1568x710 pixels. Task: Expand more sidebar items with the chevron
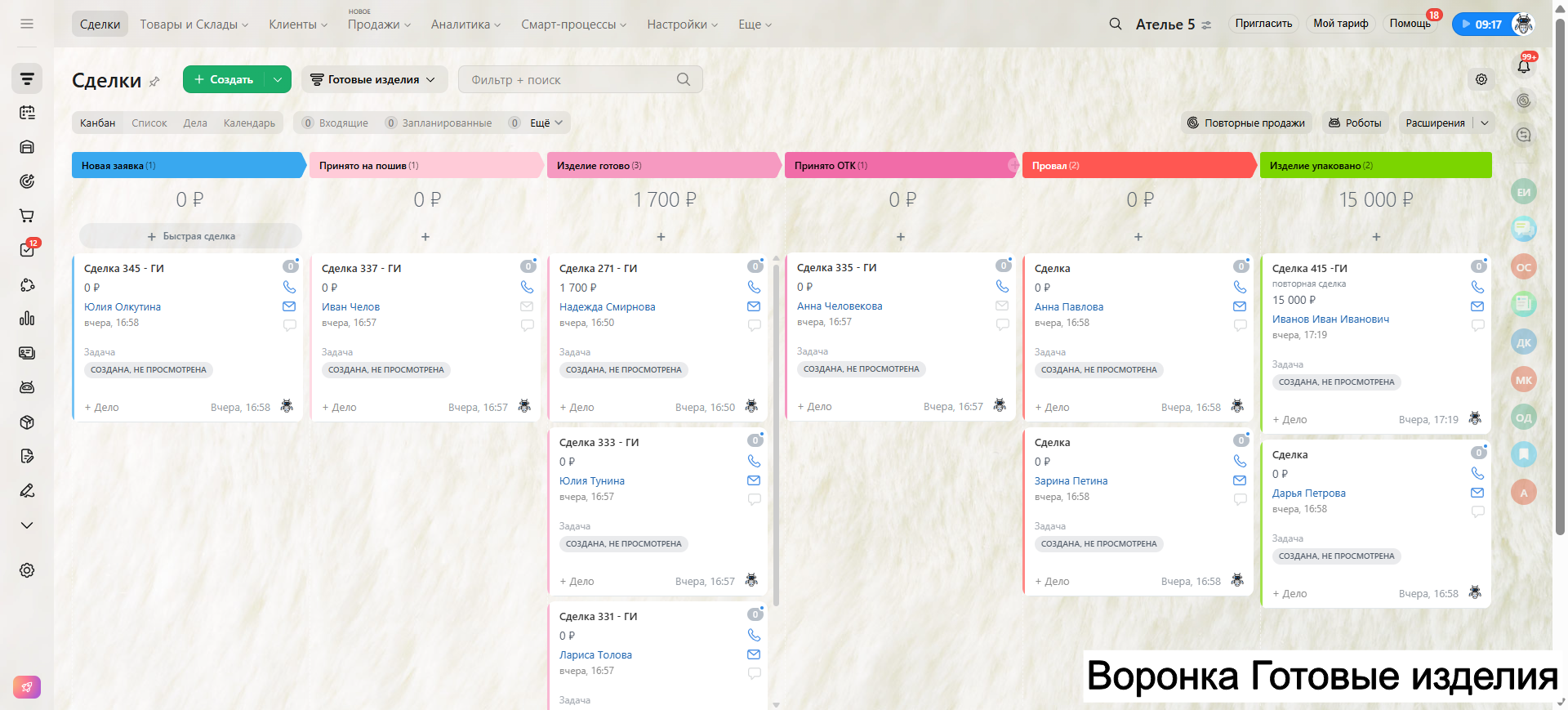27,525
